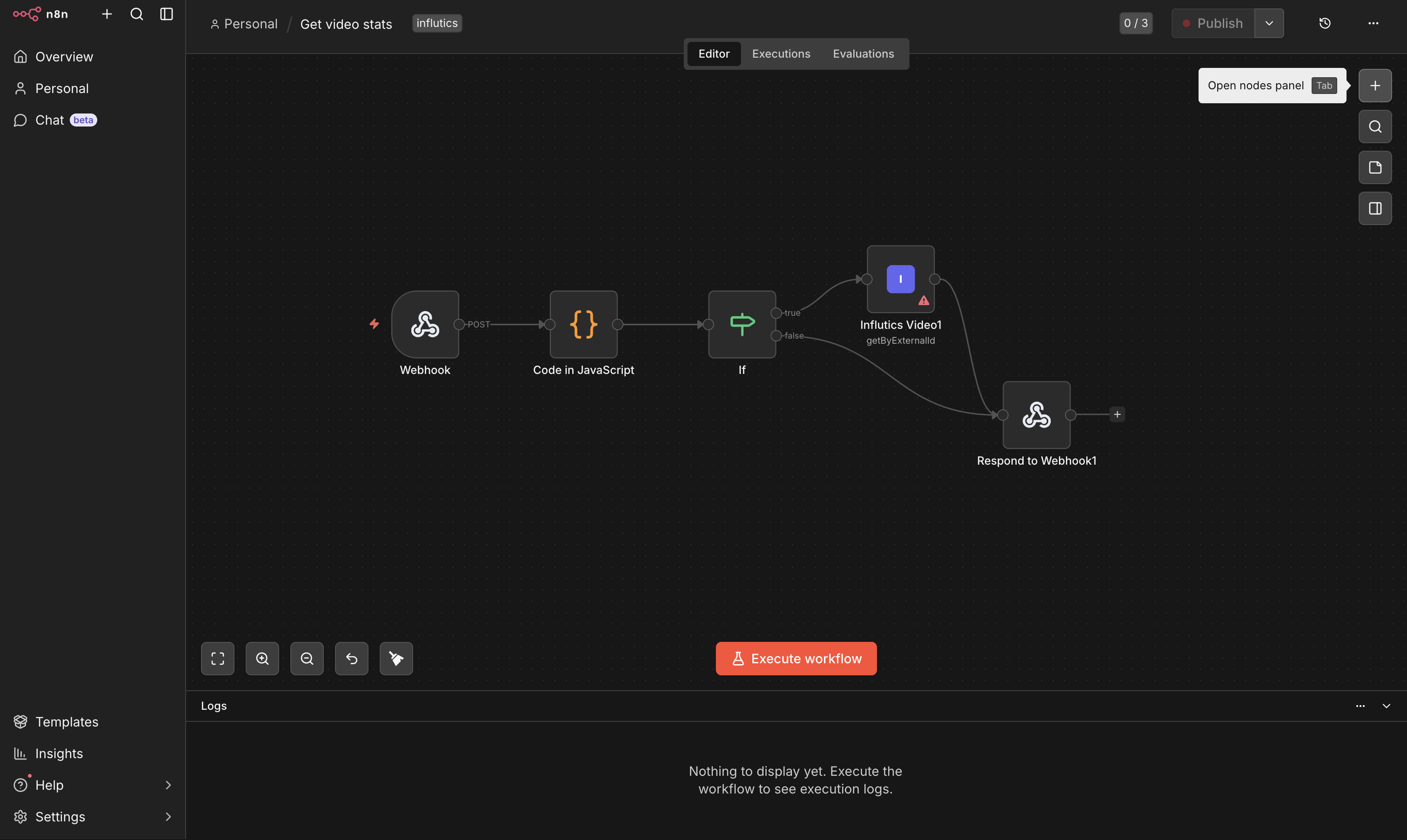Fit workflow to view
Screen dimensions: 1407x840
coord(217,658)
